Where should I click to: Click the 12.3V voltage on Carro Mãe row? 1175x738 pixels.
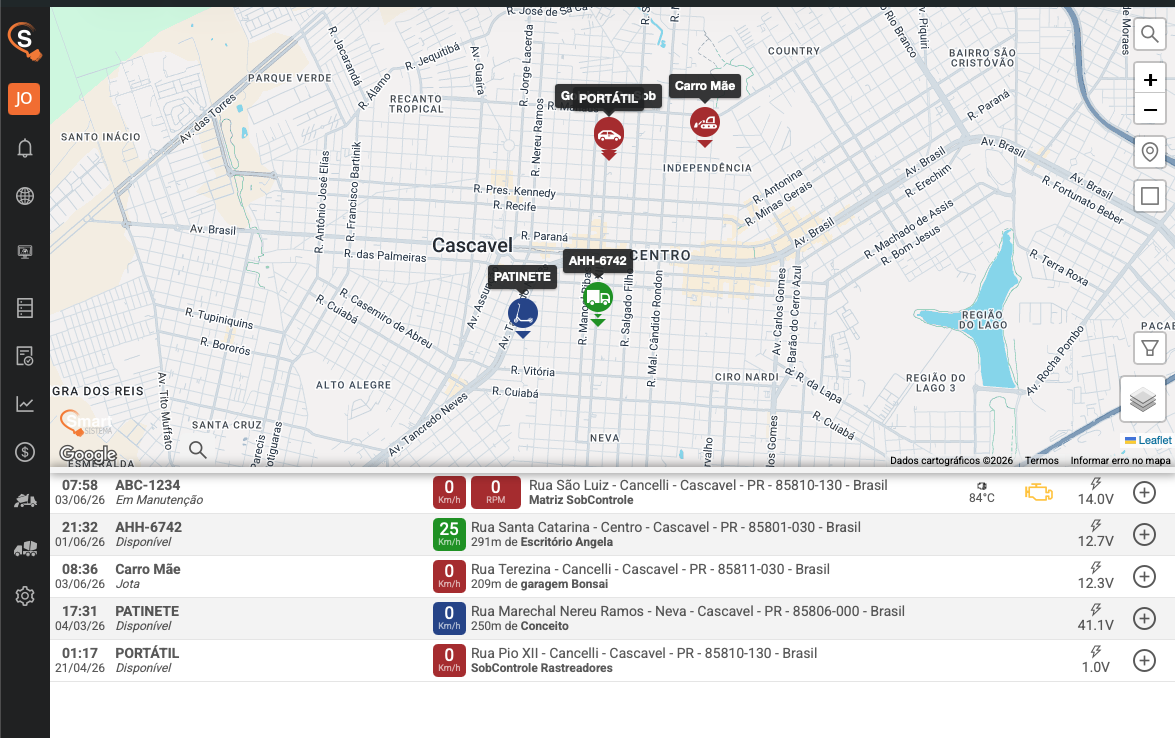[1095, 576]
